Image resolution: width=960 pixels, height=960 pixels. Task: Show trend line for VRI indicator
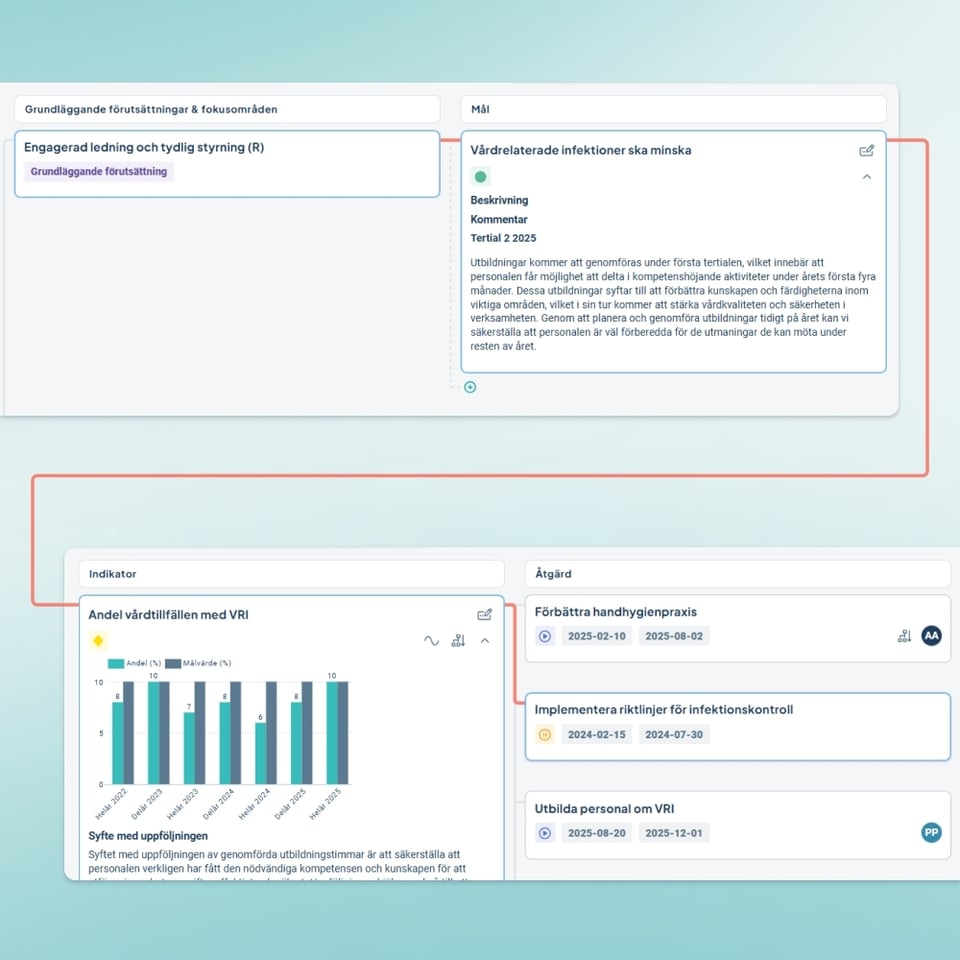[x=431, y=641]
